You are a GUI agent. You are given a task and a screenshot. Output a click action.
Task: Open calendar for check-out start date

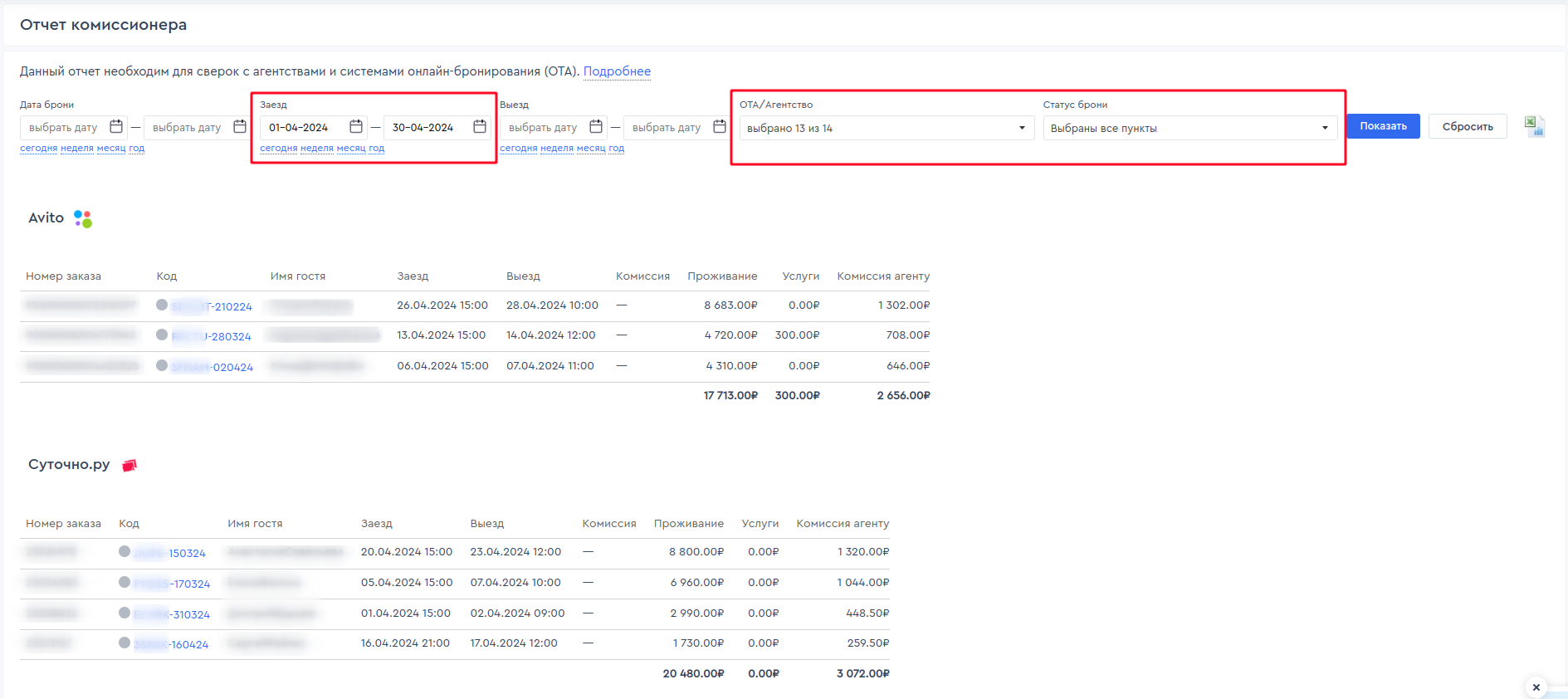pyautogui.click(x=596, y=127)
